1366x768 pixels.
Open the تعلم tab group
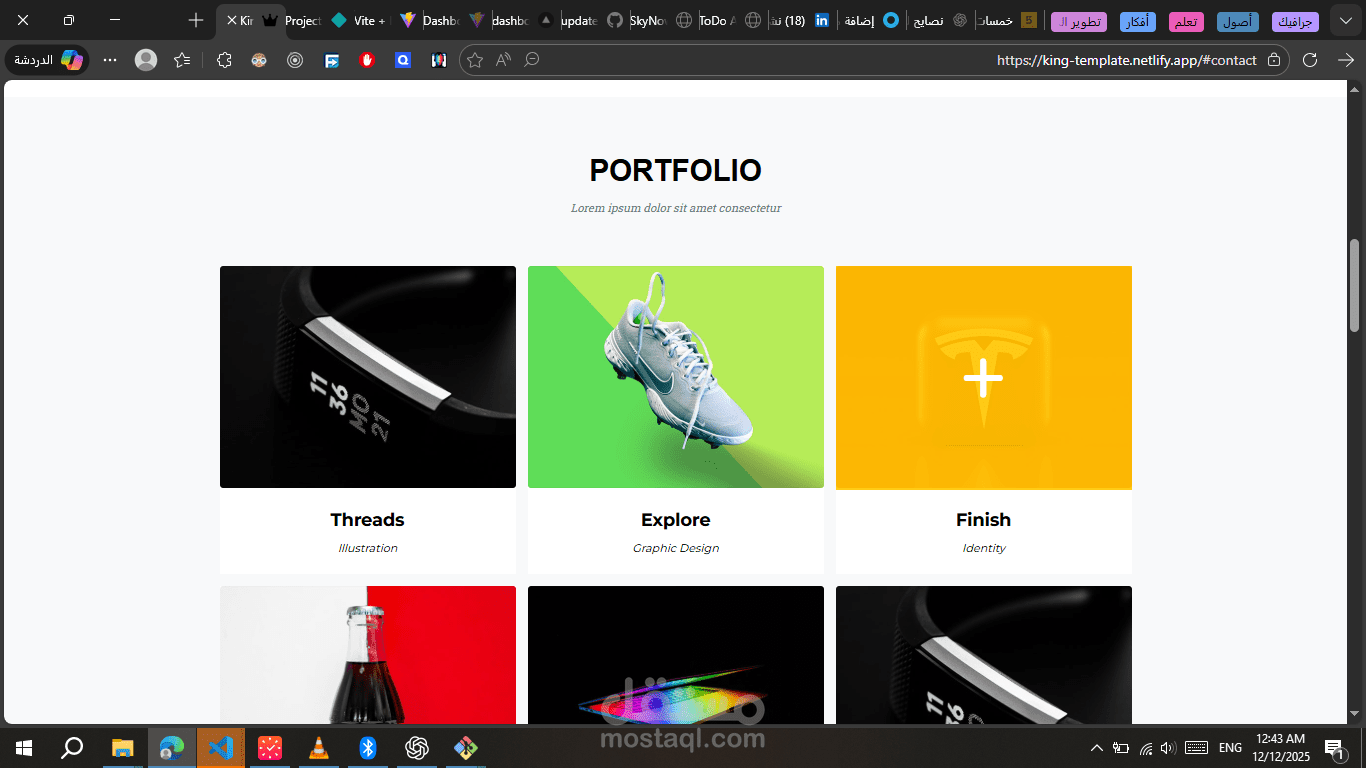click(1186, 22)
